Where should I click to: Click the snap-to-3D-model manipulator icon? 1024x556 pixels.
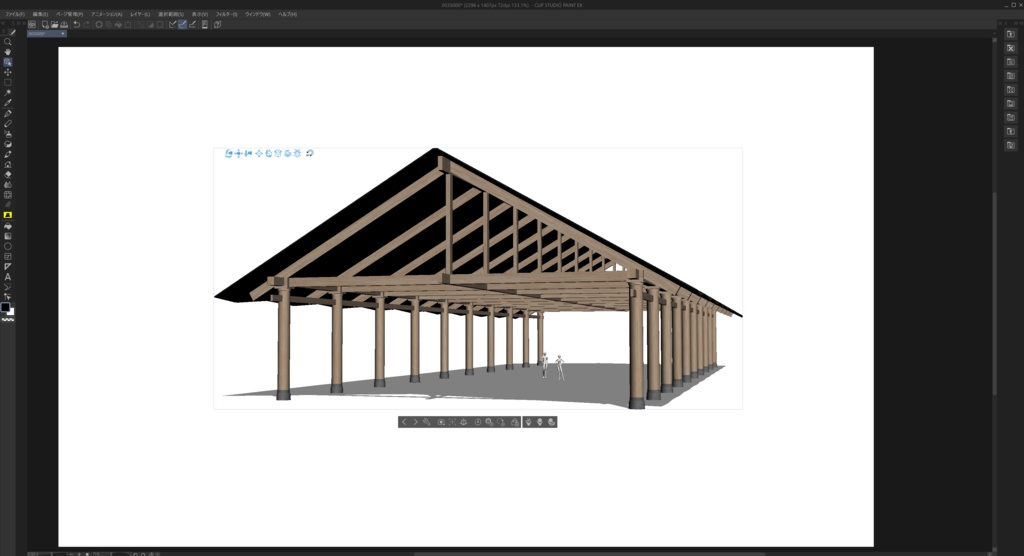(x=297, y=154)
